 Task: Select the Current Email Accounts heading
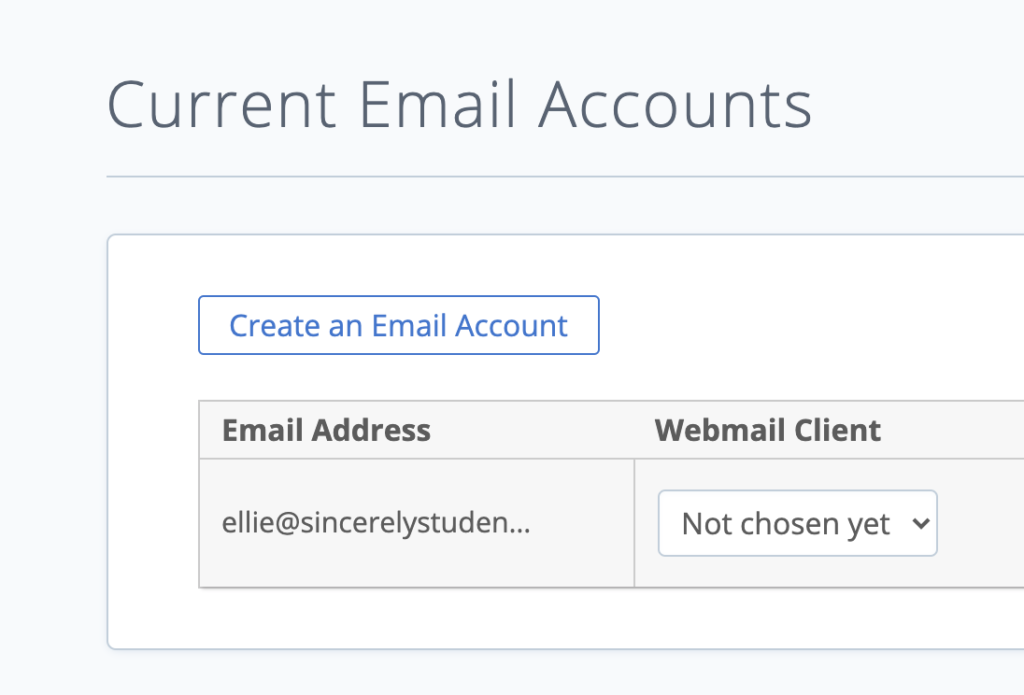point(460,103)
